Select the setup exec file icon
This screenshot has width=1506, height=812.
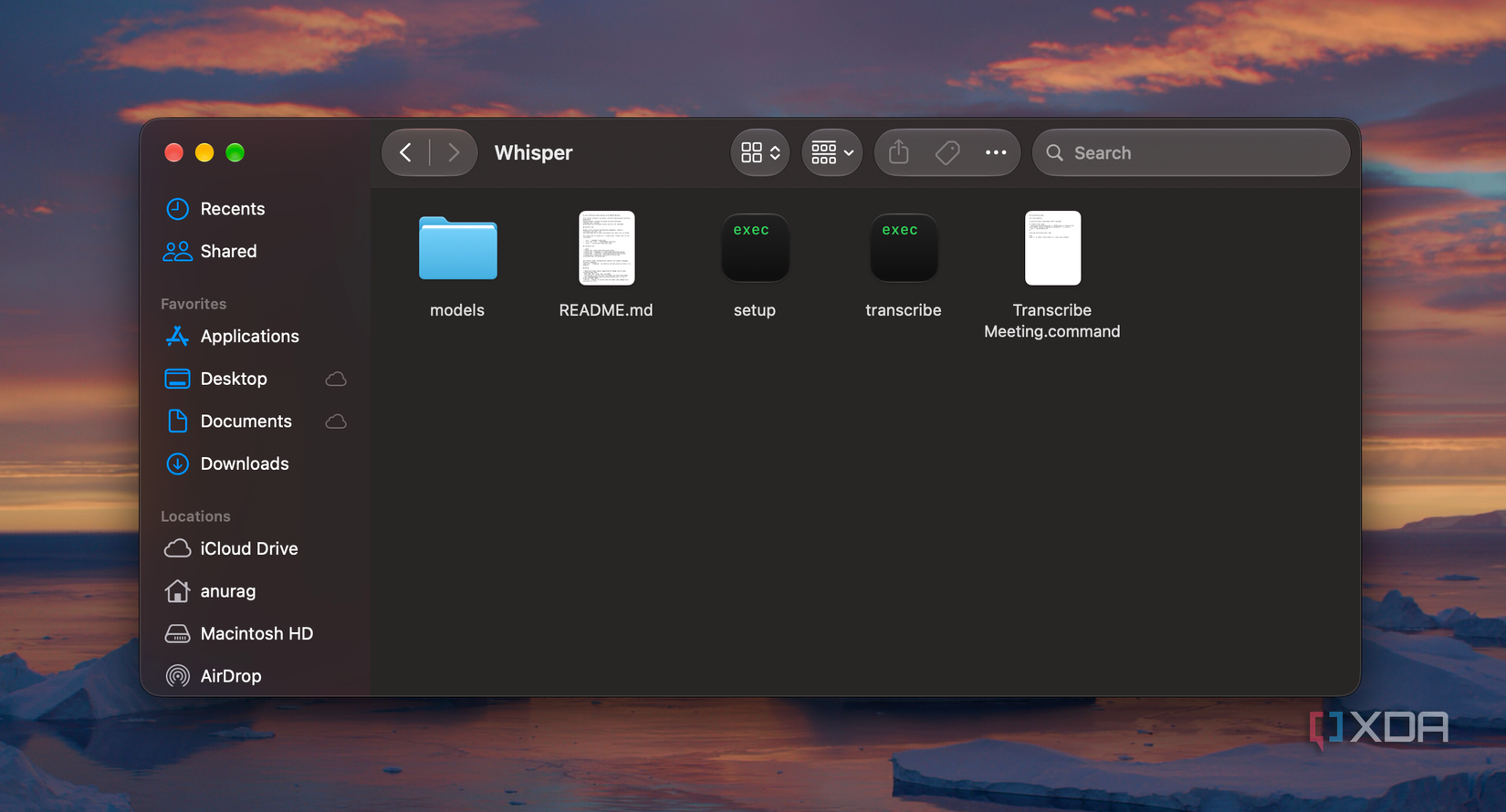click(755, 248)
